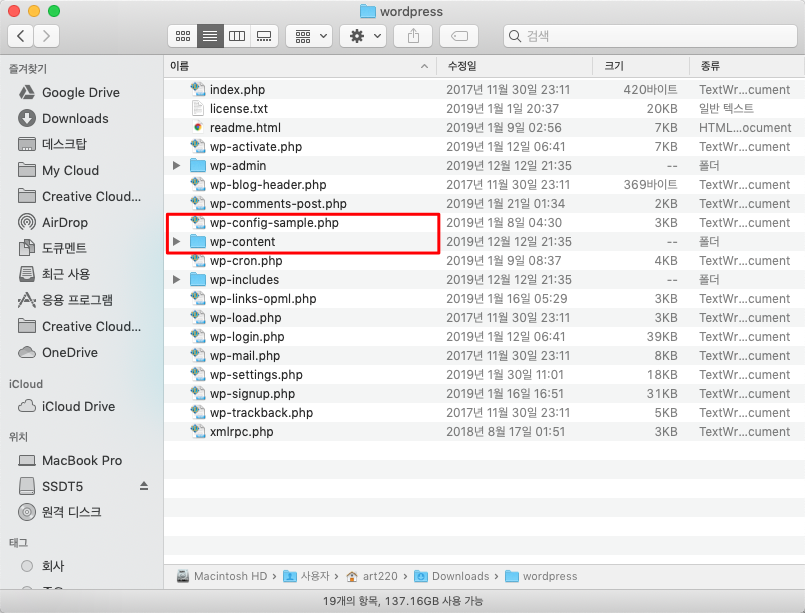Screen dimensions: 805x613
Task: Select xmlrpc.php file
Action: (x=241, y=432)
